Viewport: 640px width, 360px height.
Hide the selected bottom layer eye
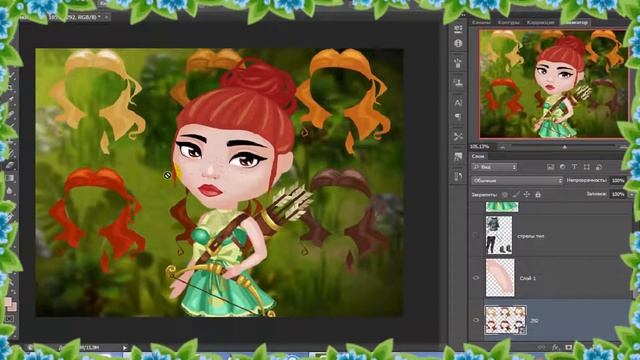click(476, 320)
